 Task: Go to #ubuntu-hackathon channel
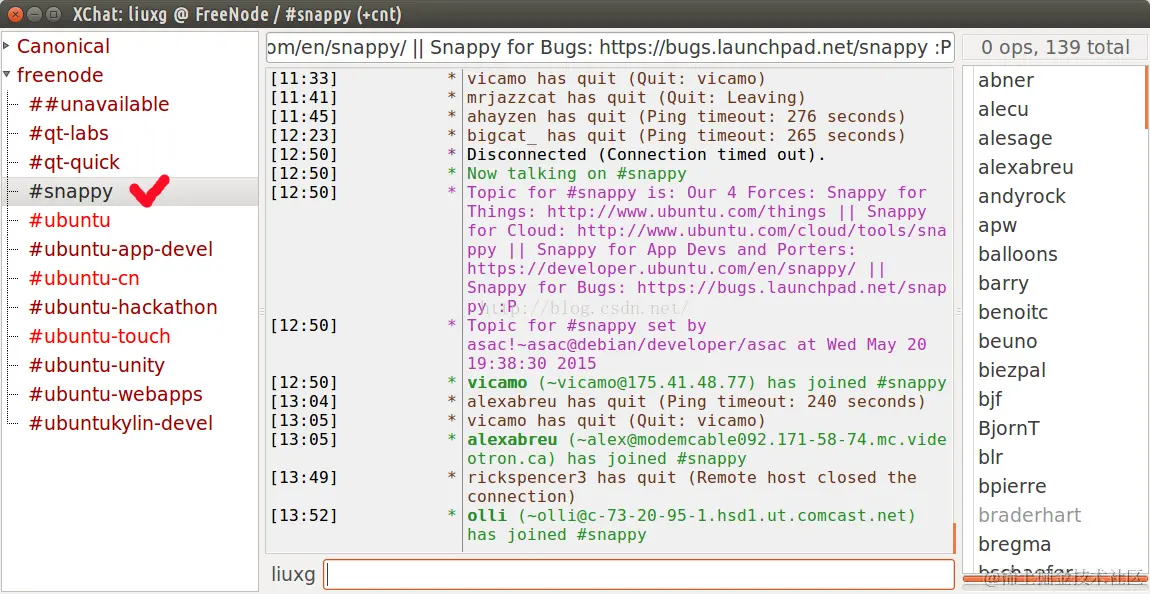(123, 307)
